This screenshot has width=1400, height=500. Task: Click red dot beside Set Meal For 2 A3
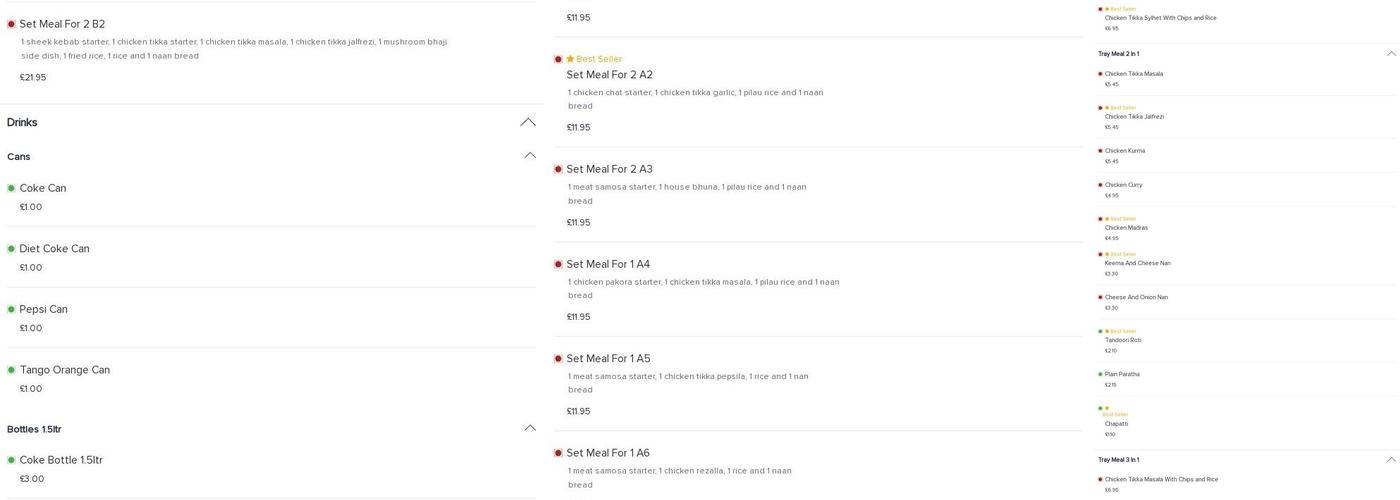coord(558,169)
